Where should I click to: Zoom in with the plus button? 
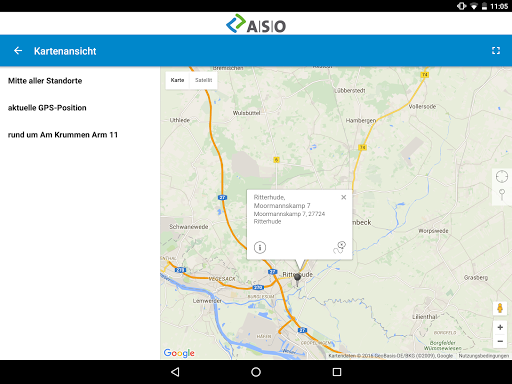pos(500,327)
